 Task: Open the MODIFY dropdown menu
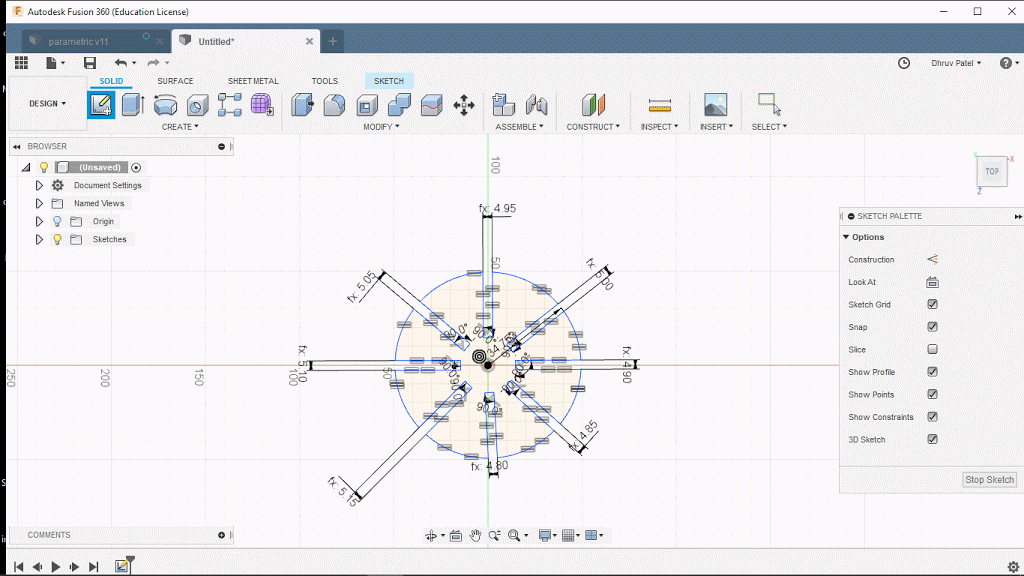pyautogui.click(x=381, y=127)
